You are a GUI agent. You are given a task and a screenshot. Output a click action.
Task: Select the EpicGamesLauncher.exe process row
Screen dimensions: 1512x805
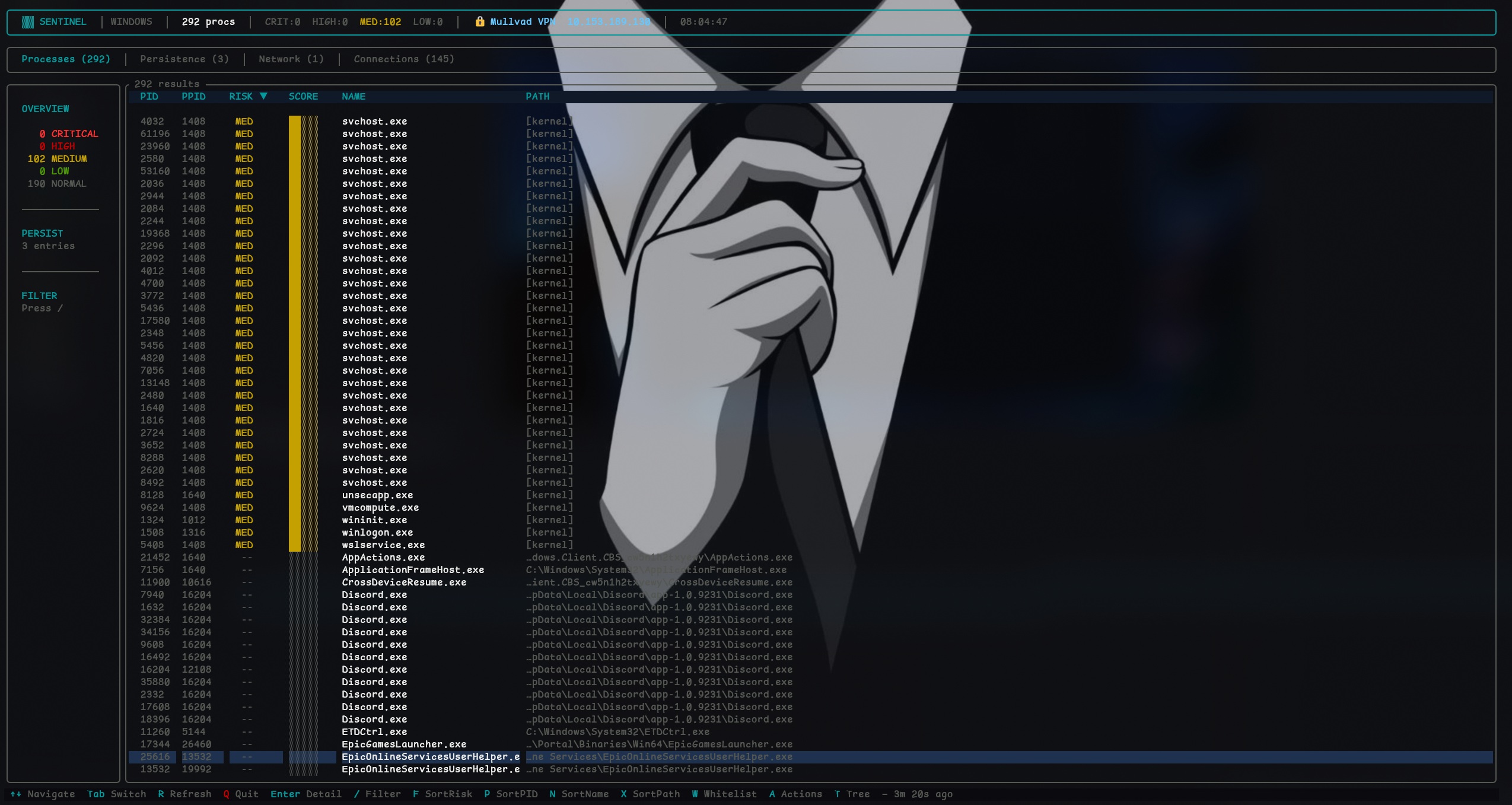point(403,744)
